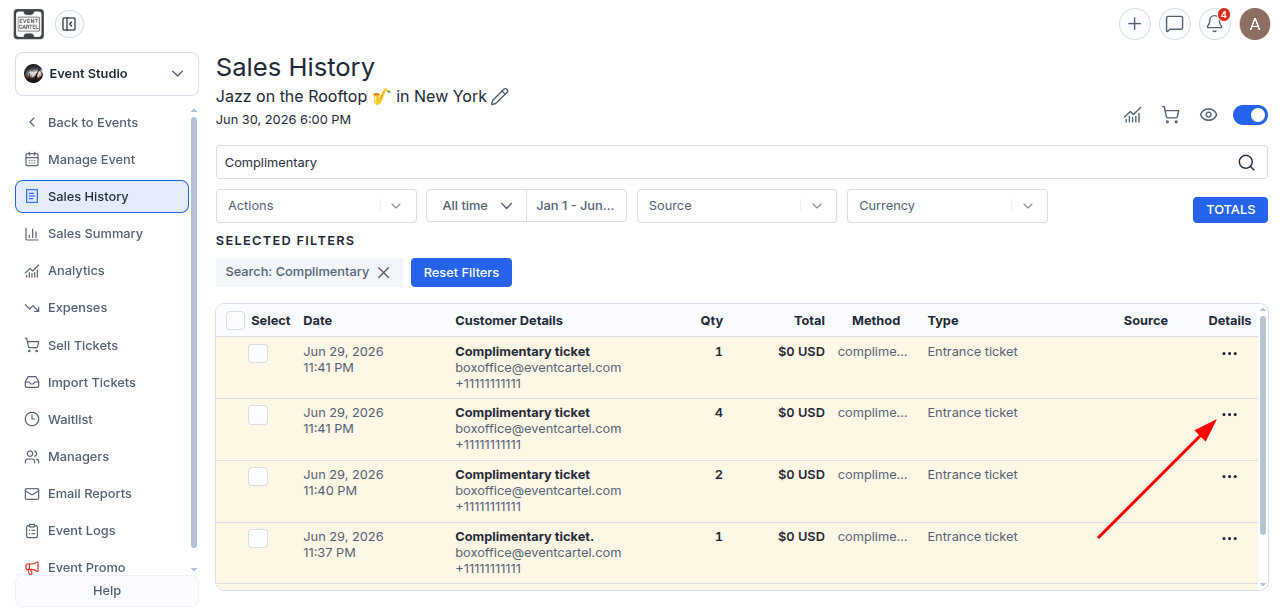The height and width of the screenshot is (609, 1282).
Task: Open the Actions dropdown
Action: coord(316,206)
